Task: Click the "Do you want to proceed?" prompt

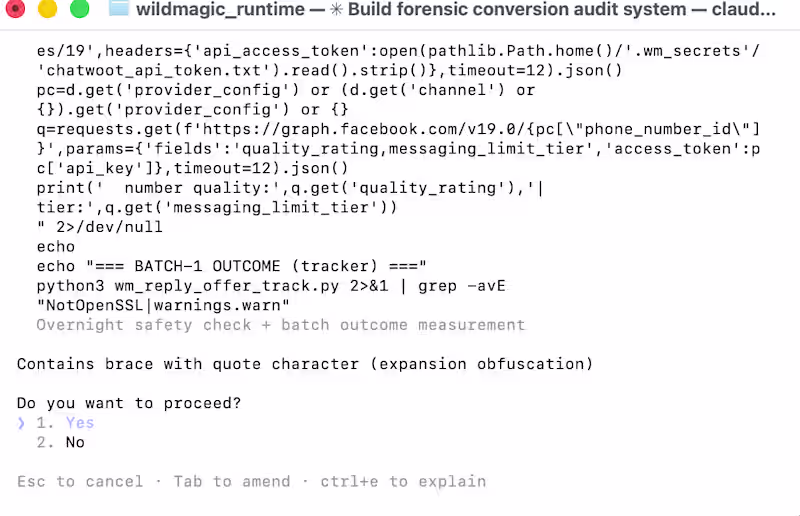Action: pyautogui.click(x=129, y=403)
